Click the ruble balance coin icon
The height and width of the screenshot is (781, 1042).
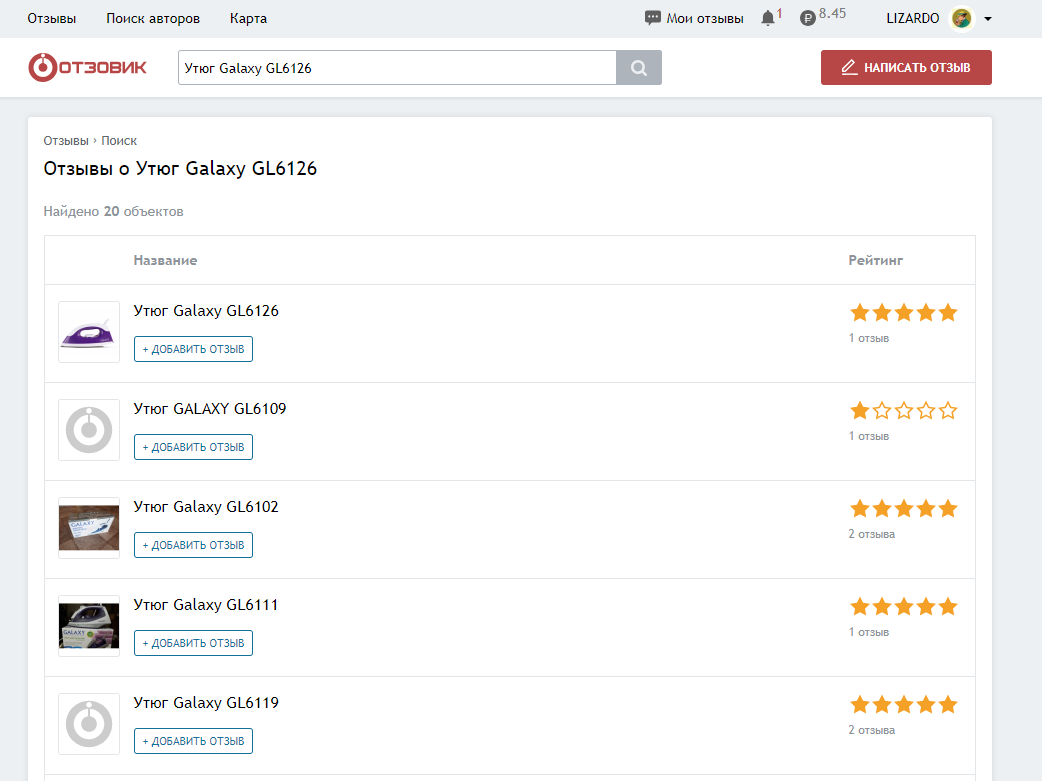point(807,18)
